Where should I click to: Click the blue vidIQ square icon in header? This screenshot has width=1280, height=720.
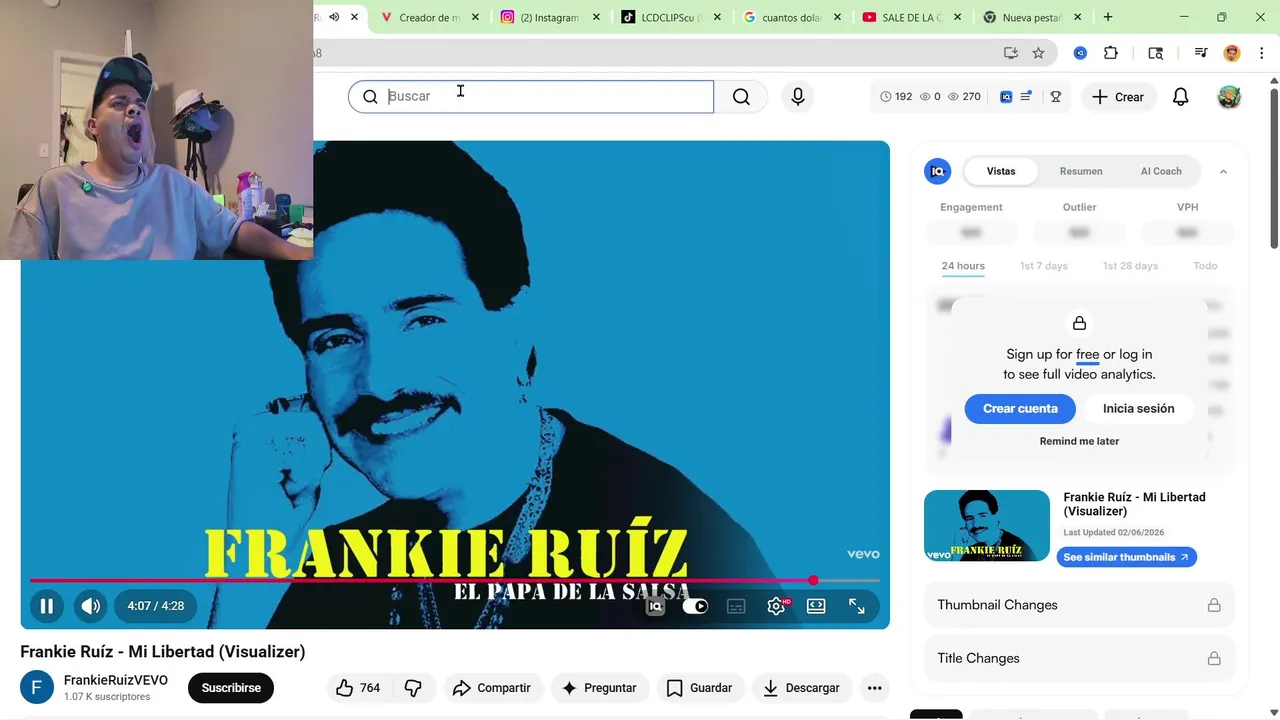pyautogui.click(x=1006, y=97)
